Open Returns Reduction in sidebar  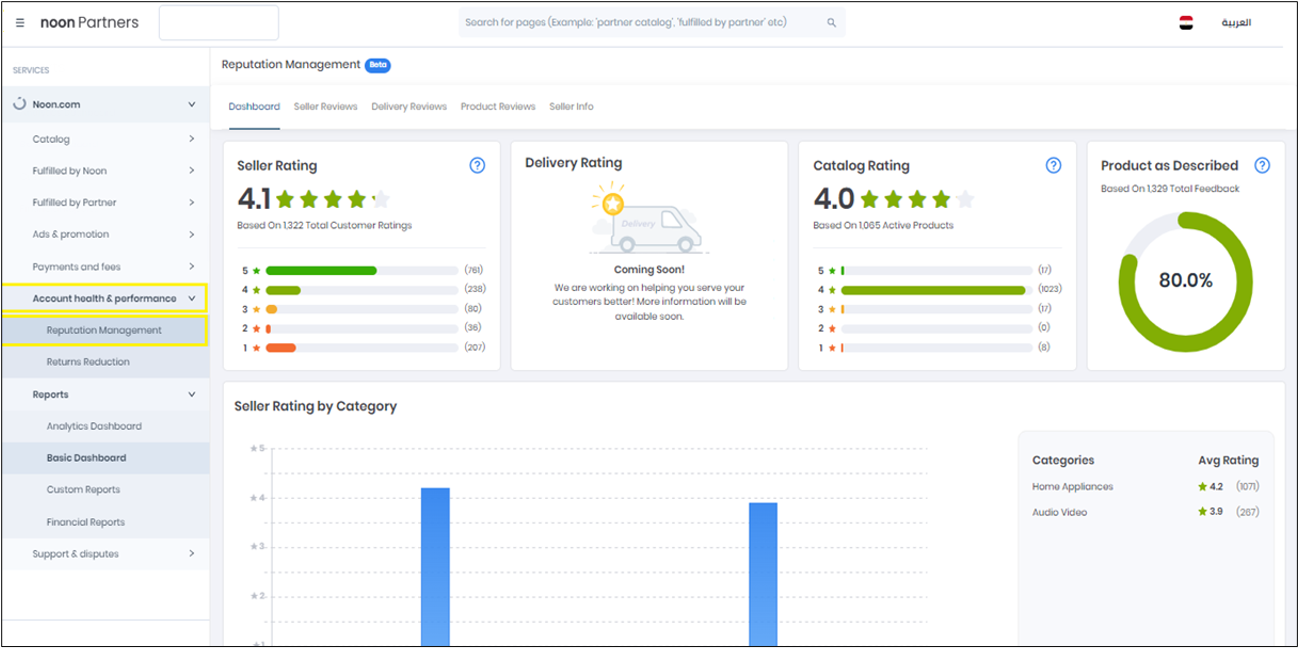pos(88,362)
